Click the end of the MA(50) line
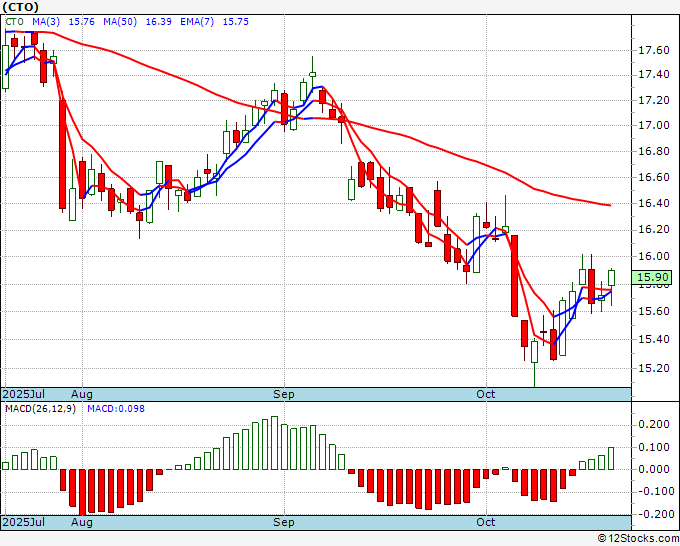The height and width of the screenshot is (546, 680). (x=610, y=205)
